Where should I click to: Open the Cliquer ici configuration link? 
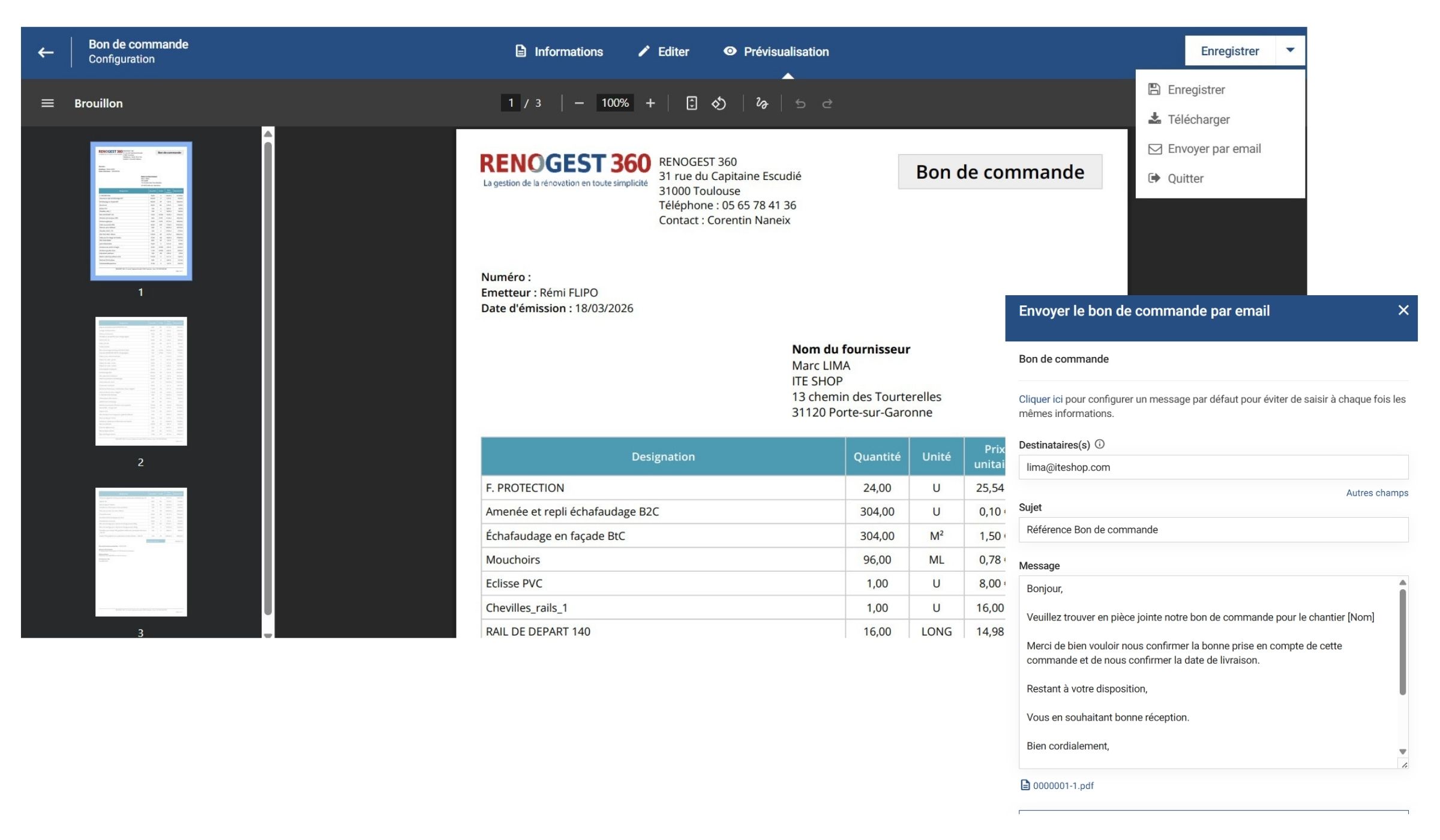[x=1040, y=399]
